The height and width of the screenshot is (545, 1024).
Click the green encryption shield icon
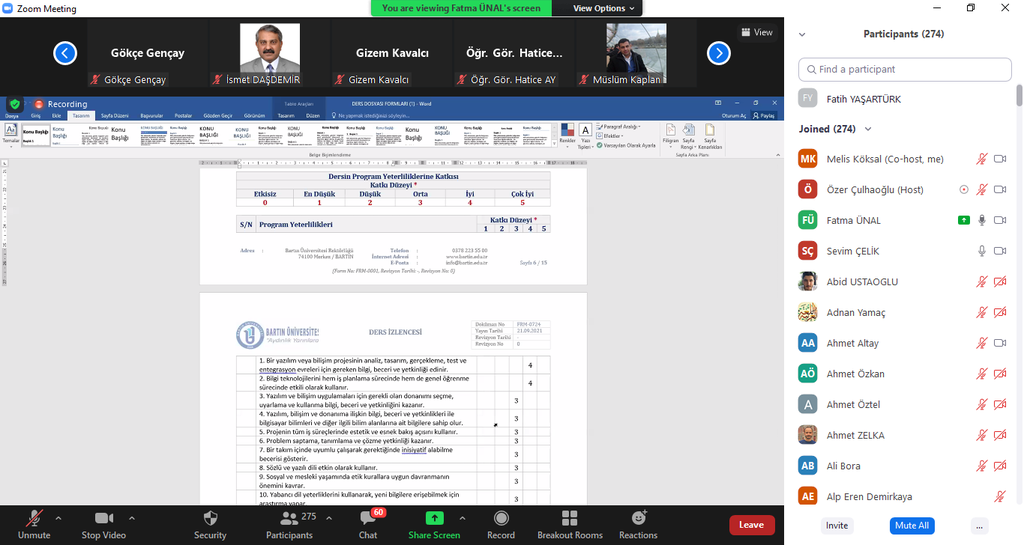click(x=15, y=104)
